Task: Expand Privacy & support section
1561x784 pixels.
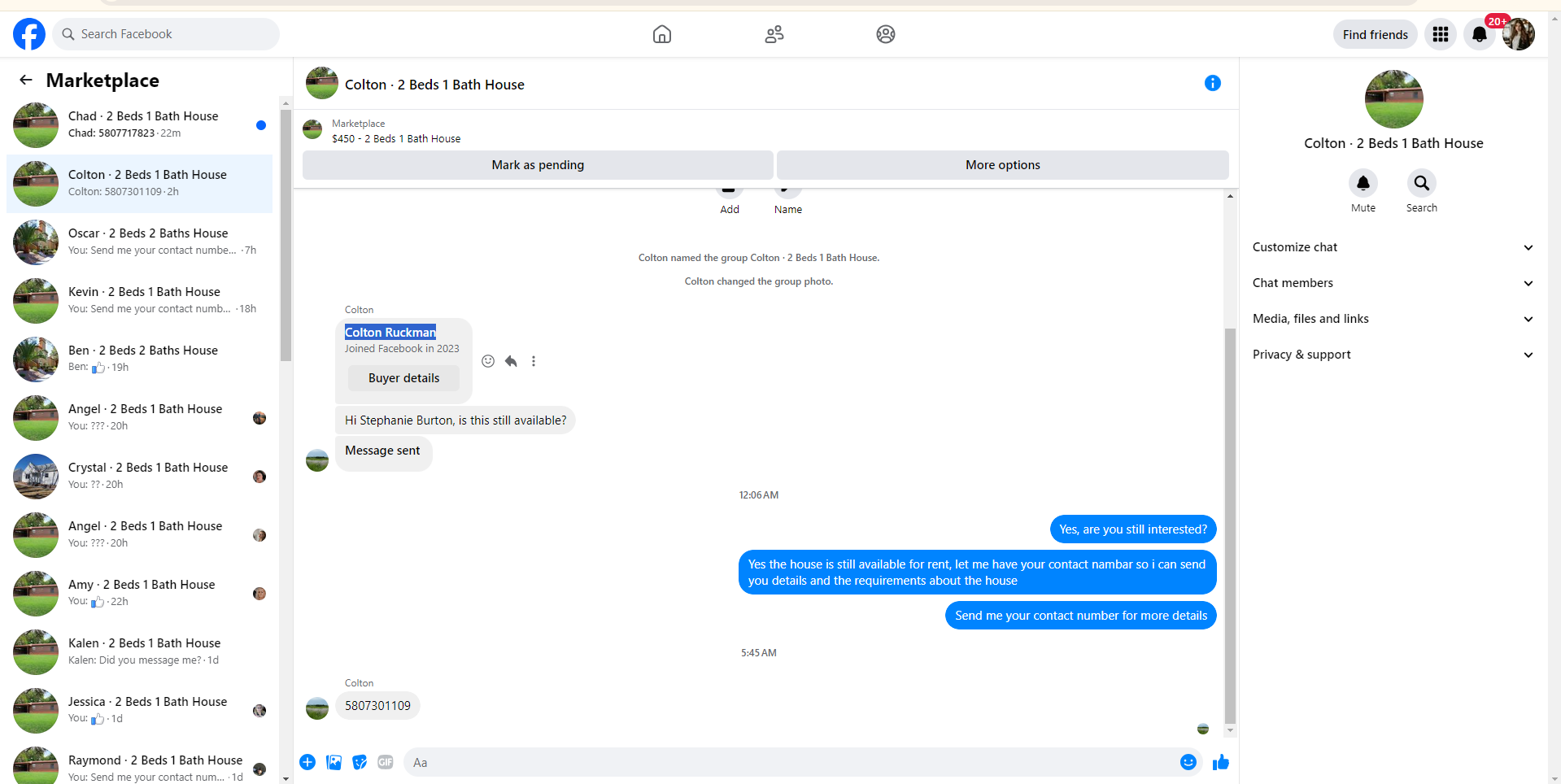Action: coord(1393,355)
